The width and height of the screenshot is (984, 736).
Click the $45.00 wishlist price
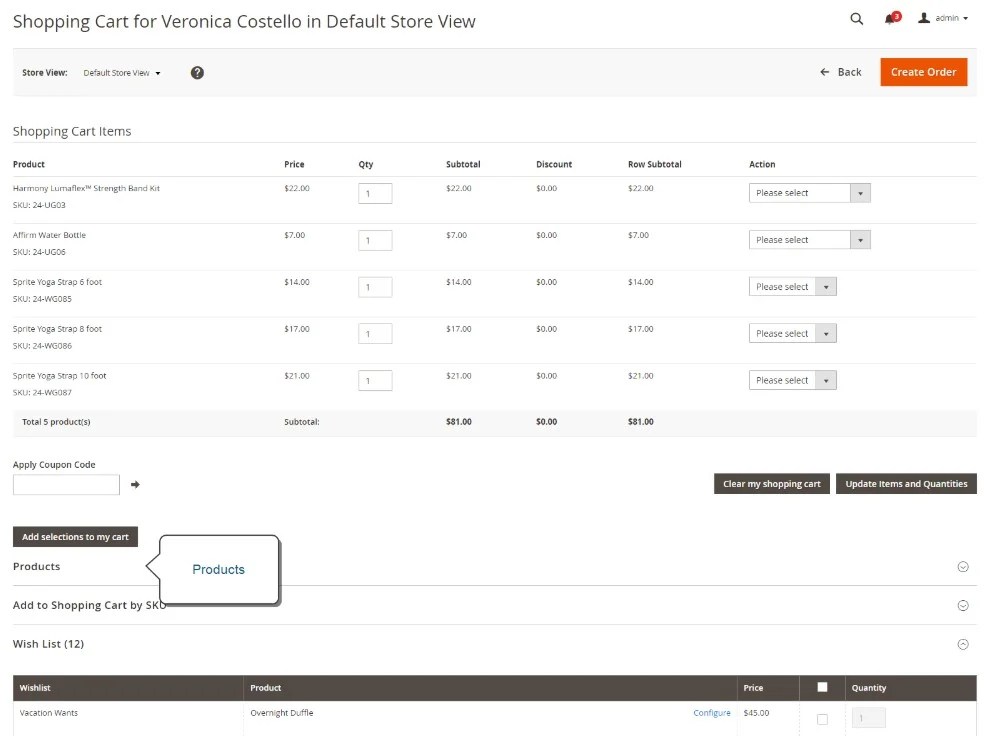756,713
